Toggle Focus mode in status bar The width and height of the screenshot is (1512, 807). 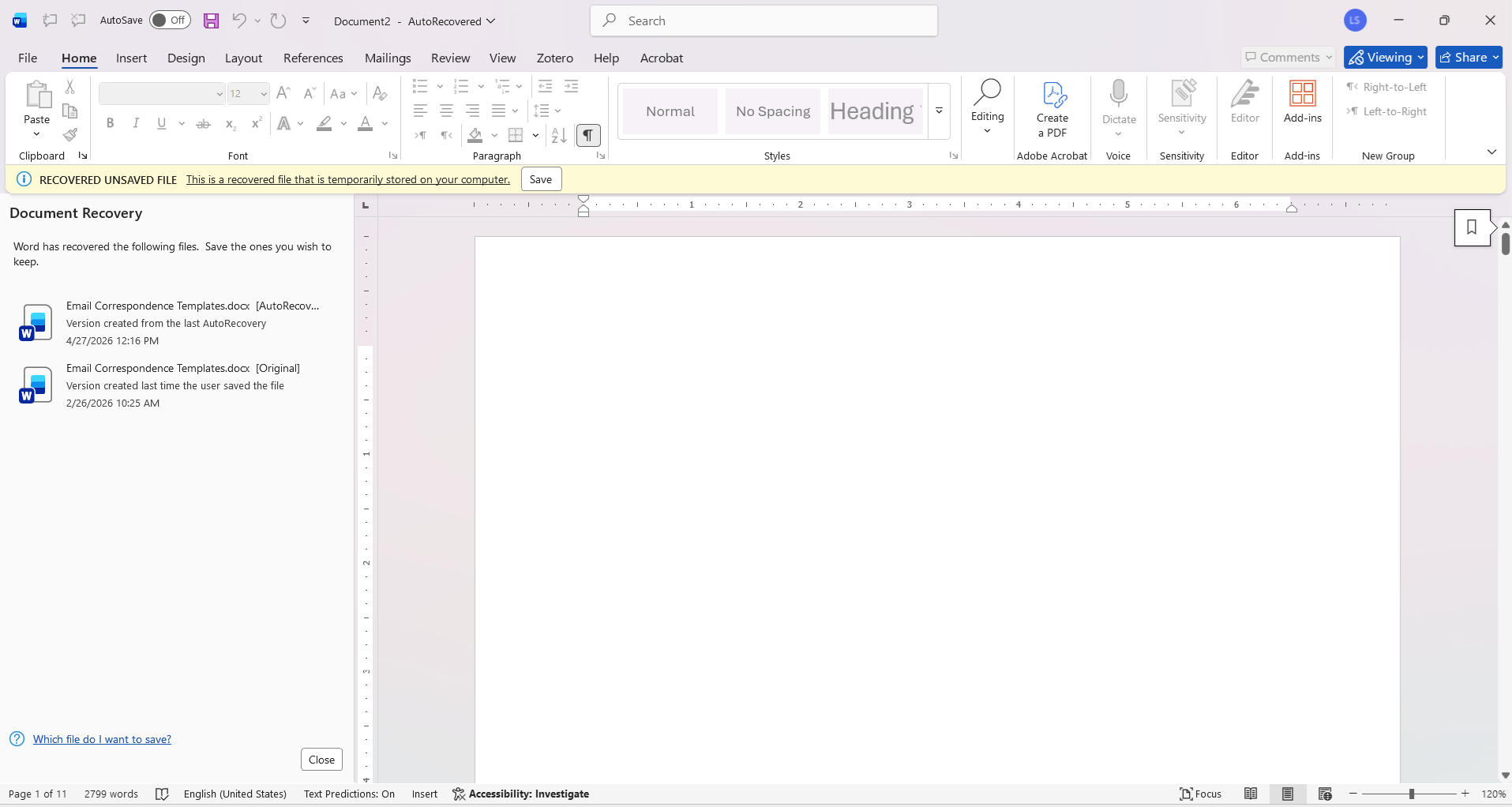1200,794
